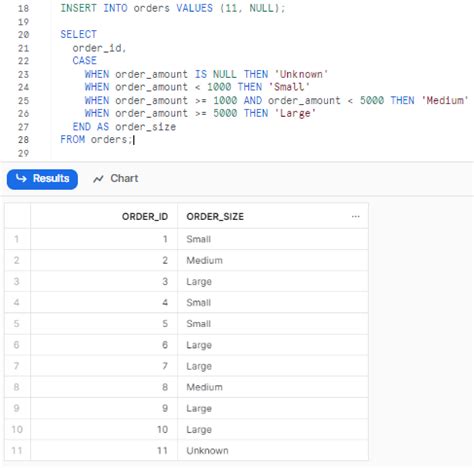Open the Results tab
This screenshot has height=468, width=474.
pyautogui.click(x=42, y=179)
